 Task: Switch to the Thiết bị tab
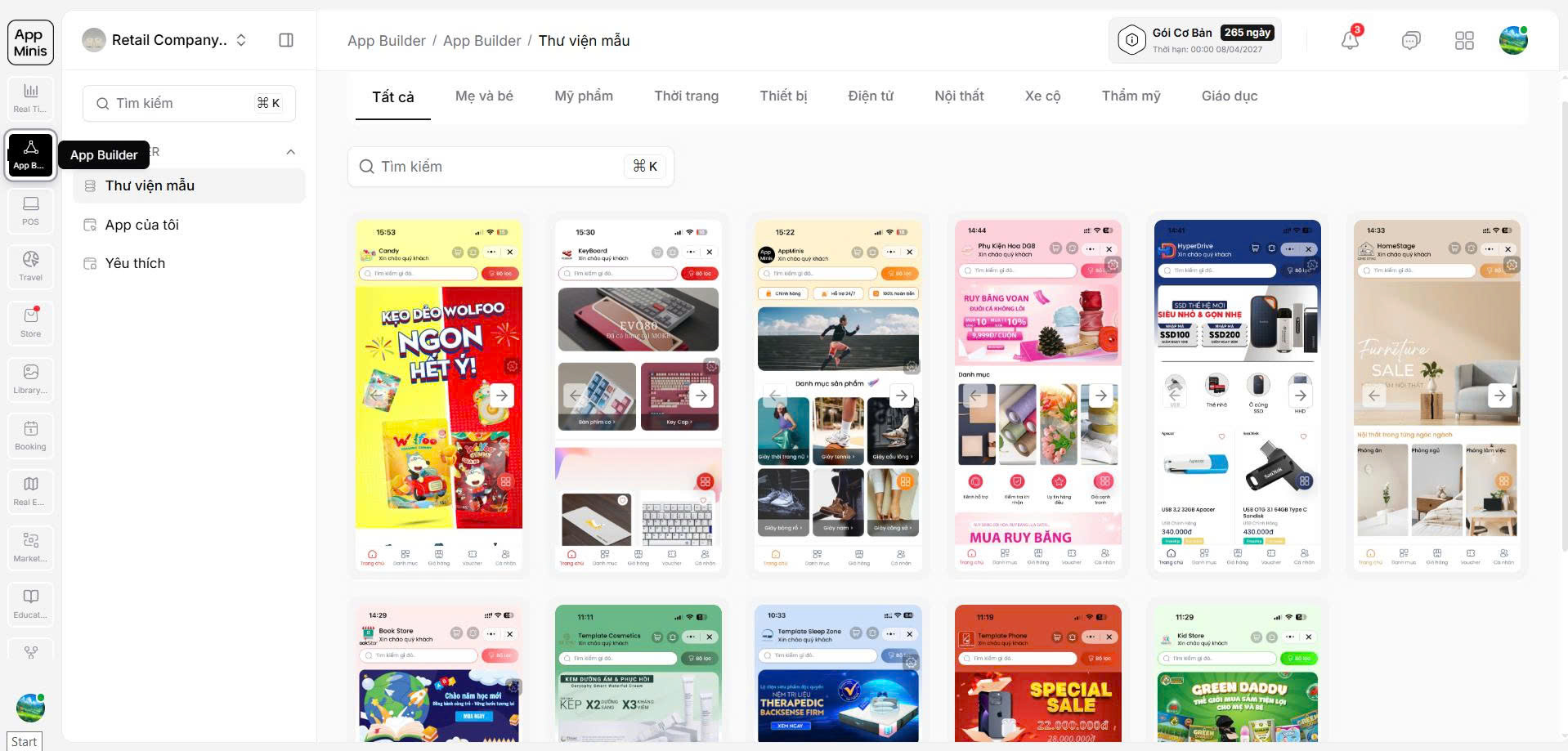tap(783, 96)
